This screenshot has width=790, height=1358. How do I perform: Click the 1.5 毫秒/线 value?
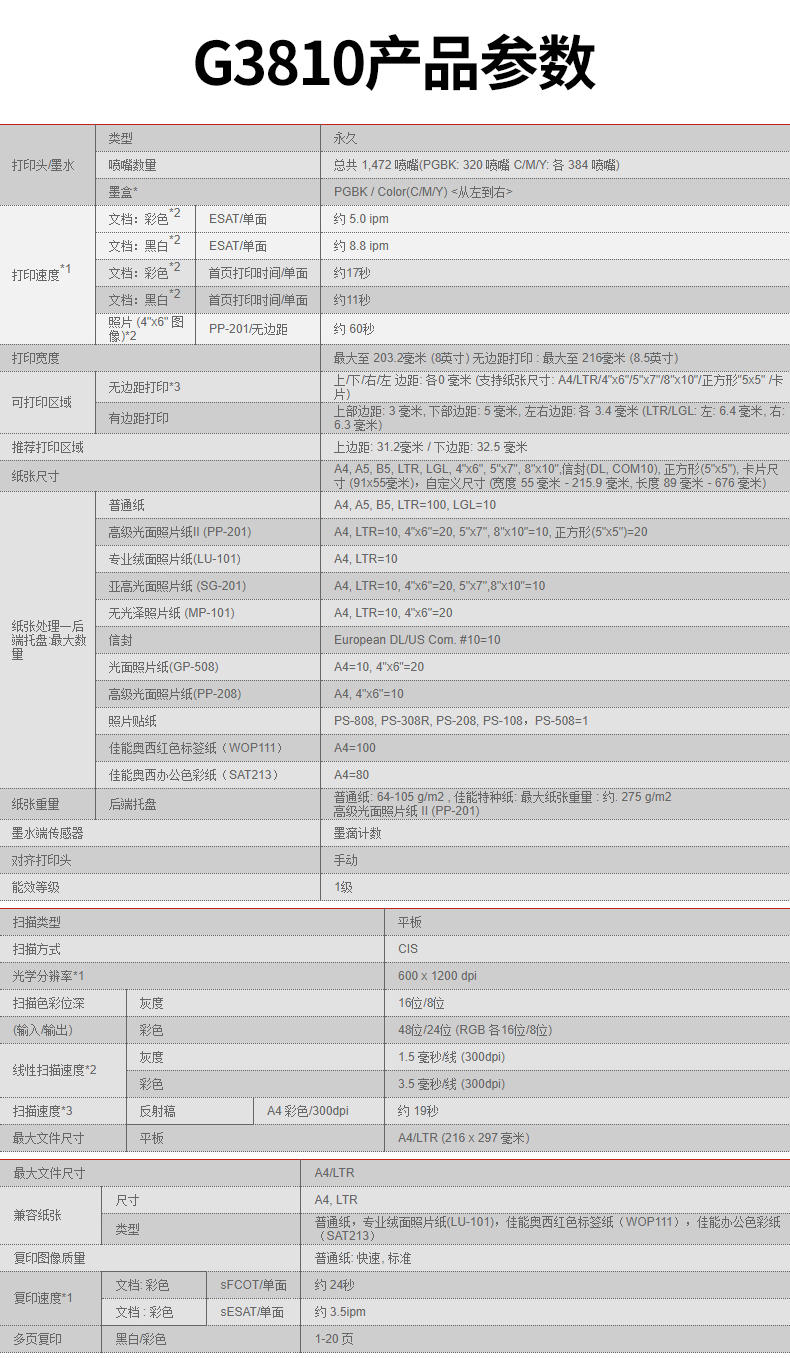[x=451, y=1057]
